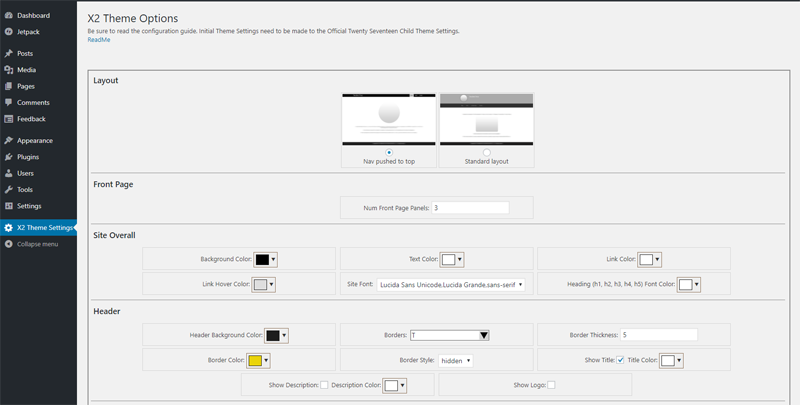Click the Plugins plug icon
The image size is (800, 405).
(9, 157)
